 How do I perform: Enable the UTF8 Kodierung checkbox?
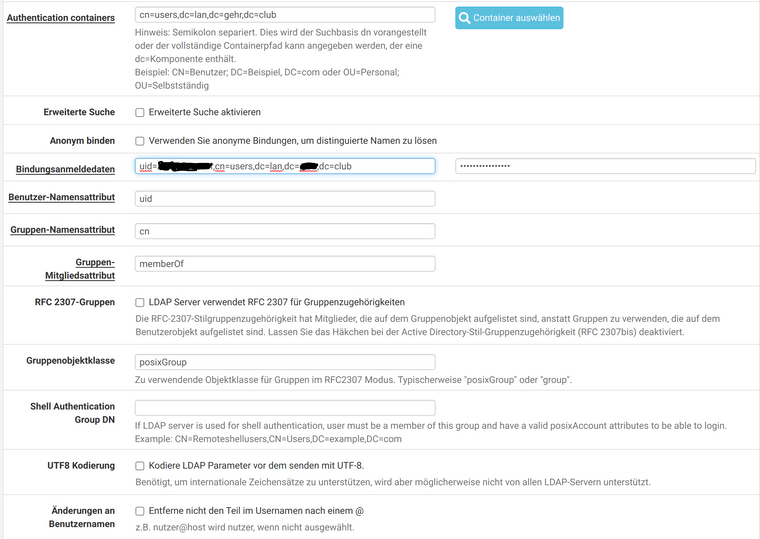point(140,466)
